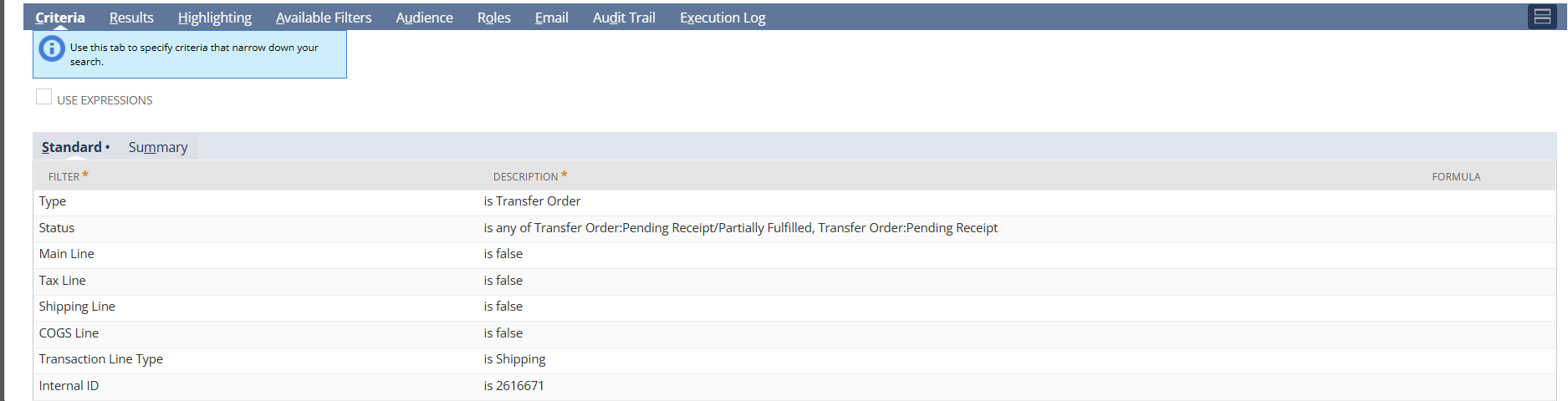Viewport: 1568px width, 401px height.
Task: Click the blue info icon in tooltip
Action: click(52, 49)
